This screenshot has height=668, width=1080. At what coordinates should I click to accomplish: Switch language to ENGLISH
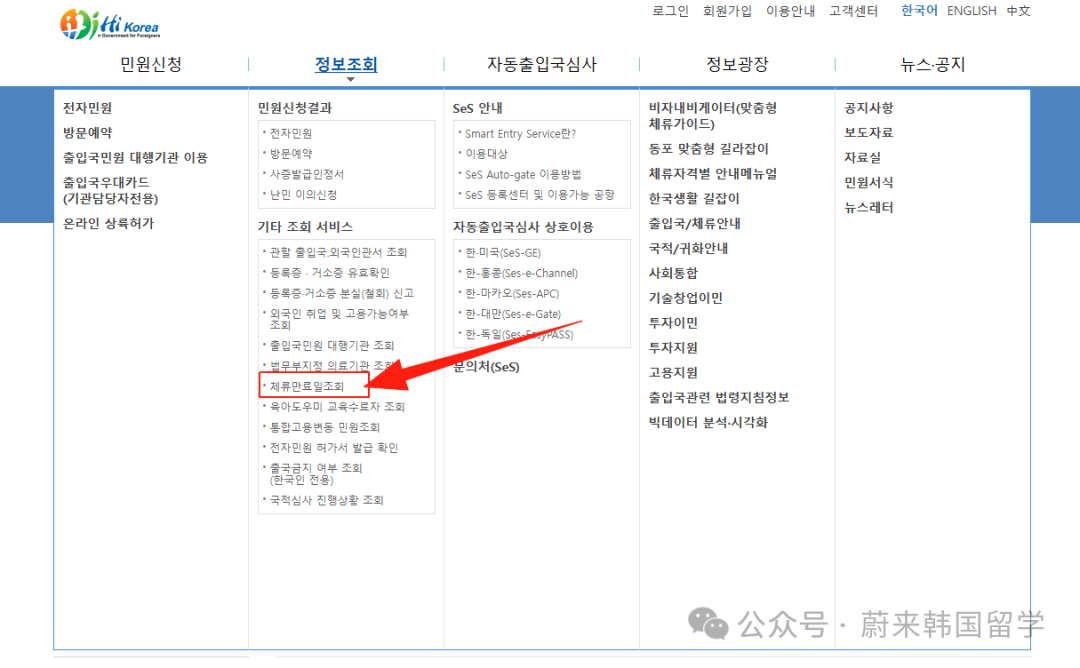pos(971,11)
